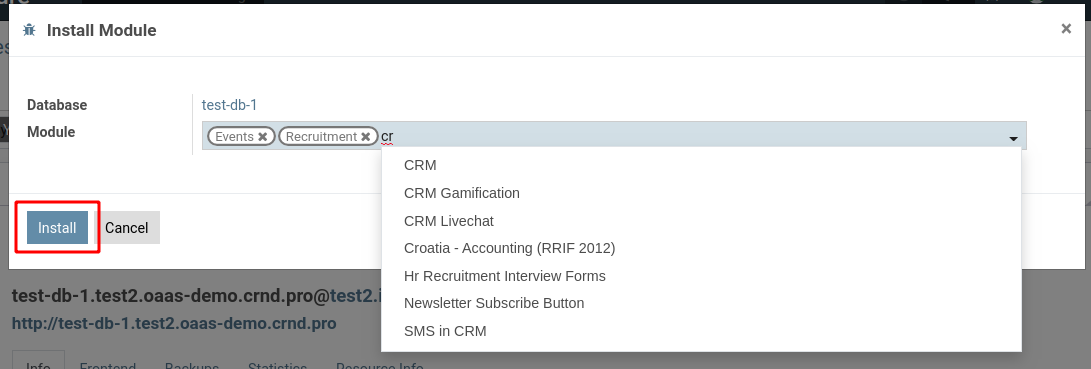Remove the Recruitment tag using its x icon

(x=365, y=136)
